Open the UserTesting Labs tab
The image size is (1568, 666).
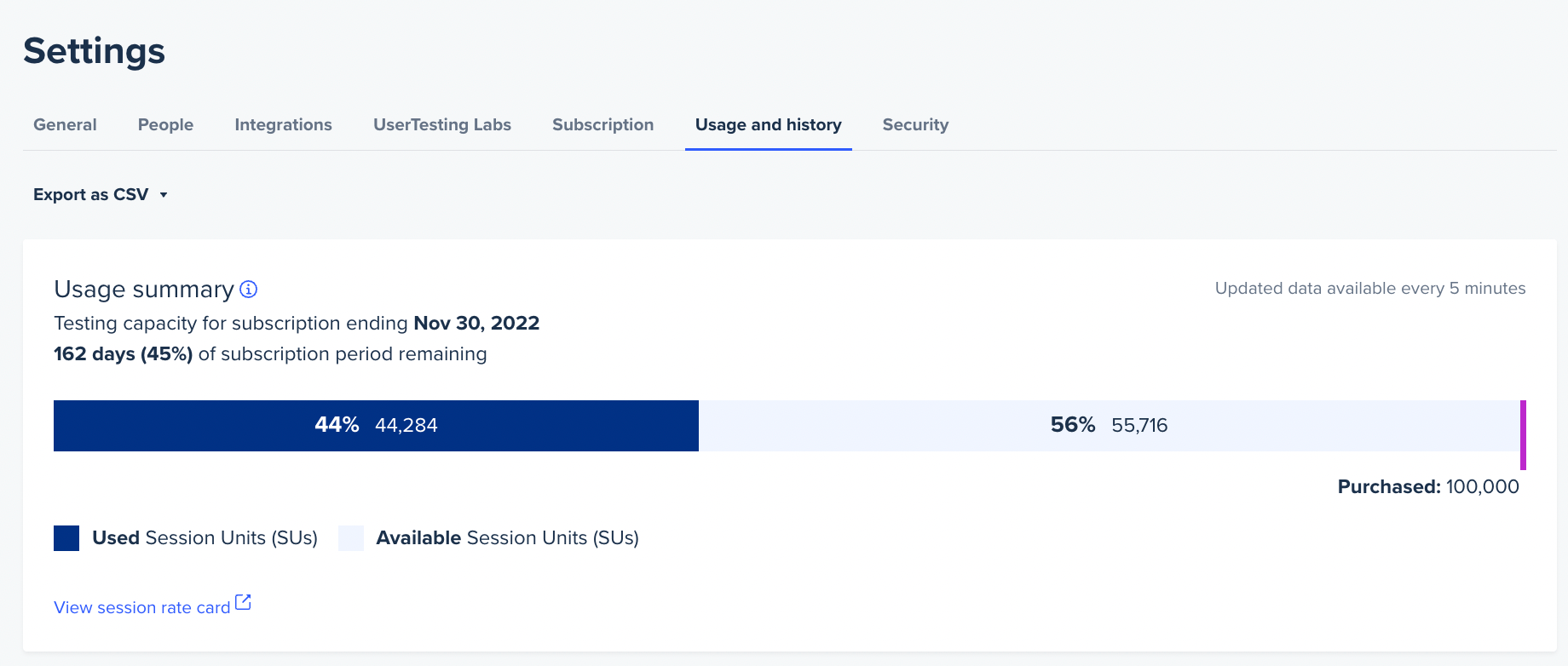coord(441,125)
